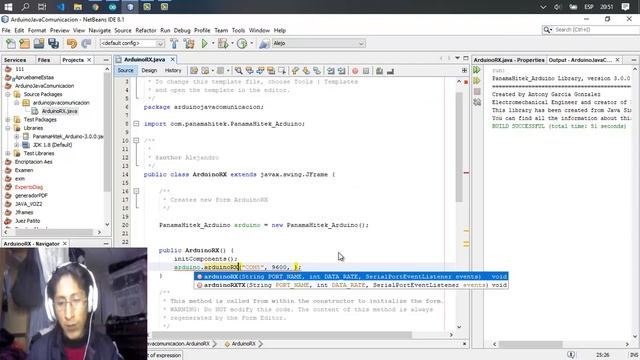Click the Debug Project toolbar icon
This screenshot has height=360, width=640.
point(223,43)
